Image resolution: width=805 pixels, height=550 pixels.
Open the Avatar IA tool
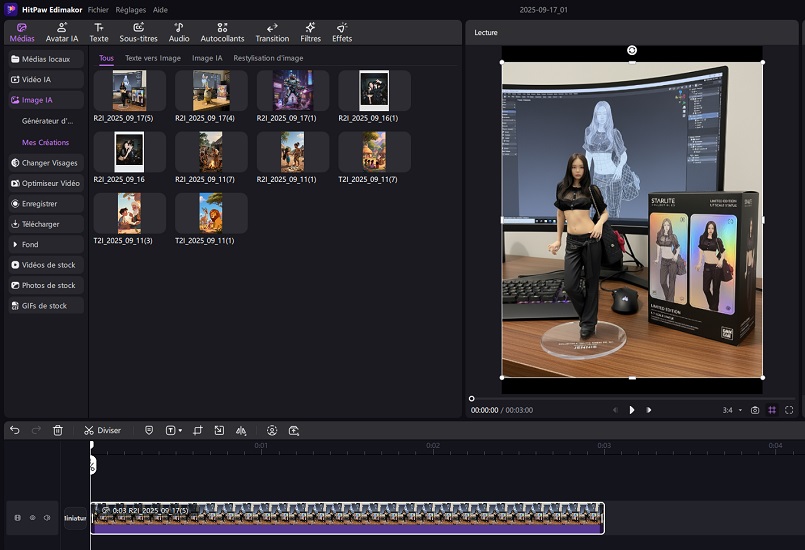point(62,32)
